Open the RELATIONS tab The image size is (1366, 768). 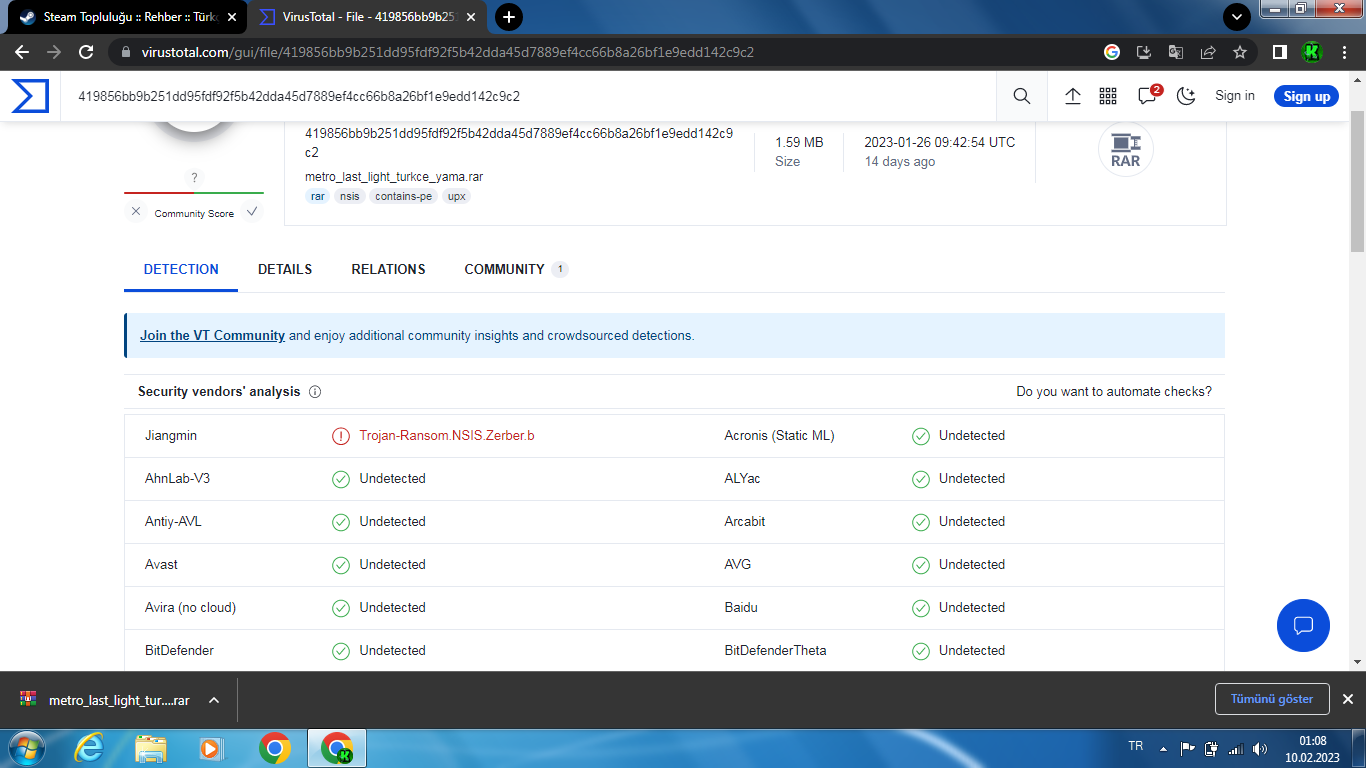pos(388,269)
